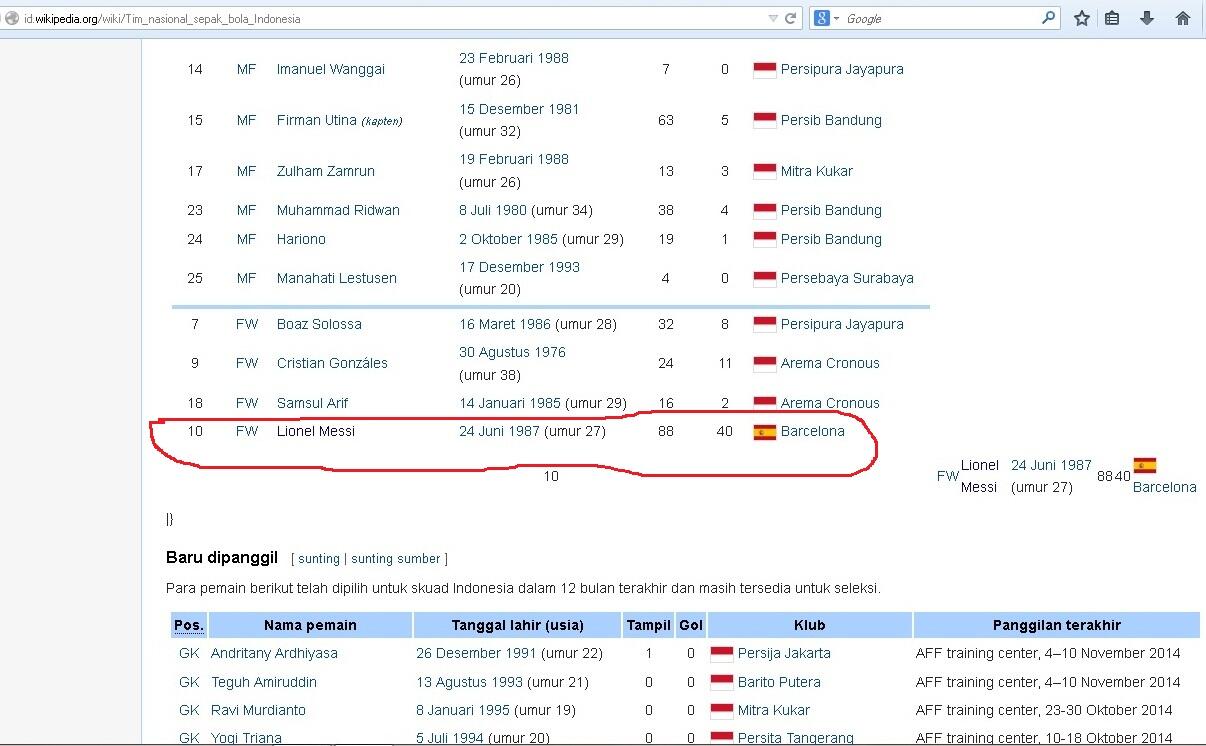This screenshot has height=746, width=1206.
Task: Click GK link in Andritany Ardhiyasa row
Action: (189, 653)
